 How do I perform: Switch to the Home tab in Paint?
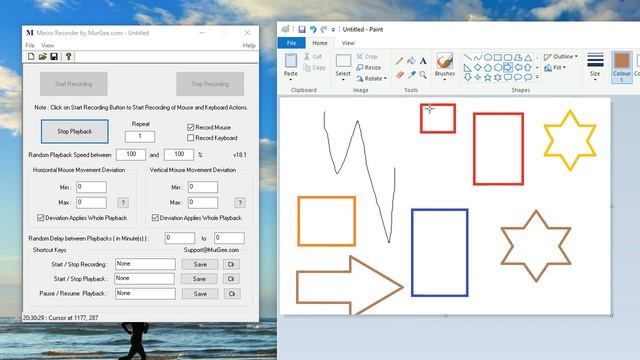(320, 43)
